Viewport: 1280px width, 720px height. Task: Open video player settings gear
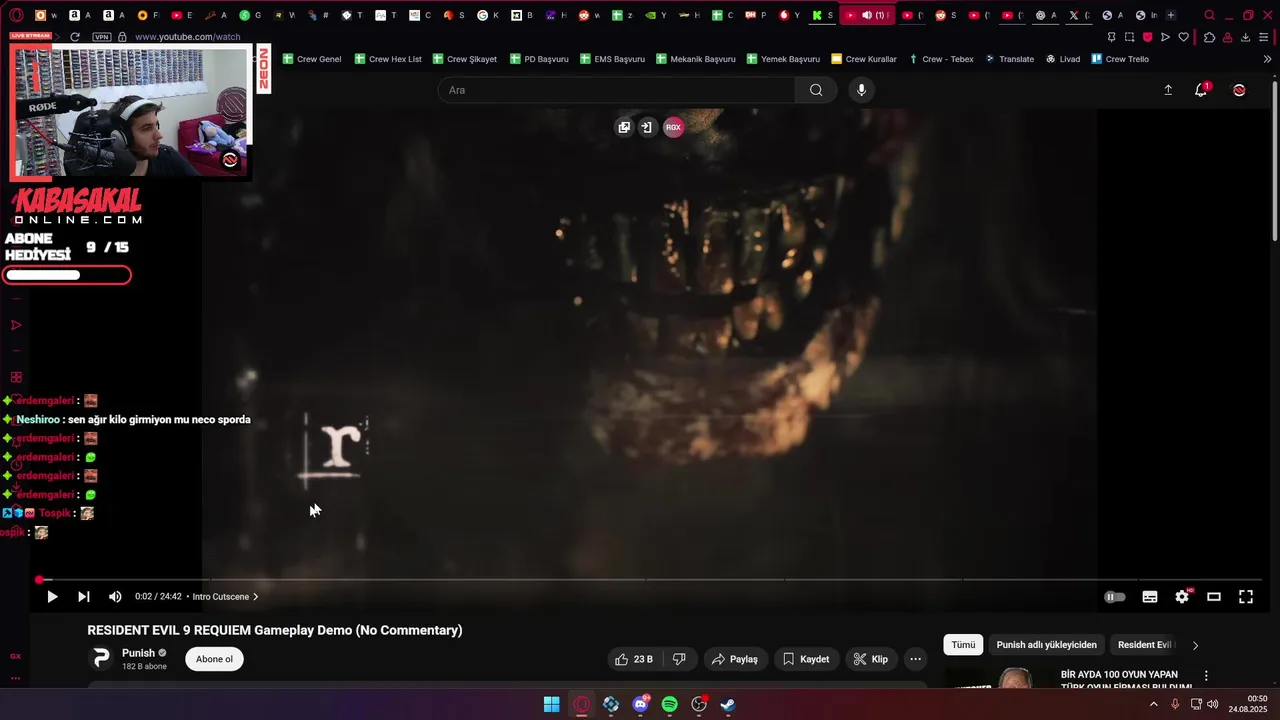pyautogui.click(x=1182, y=597)
